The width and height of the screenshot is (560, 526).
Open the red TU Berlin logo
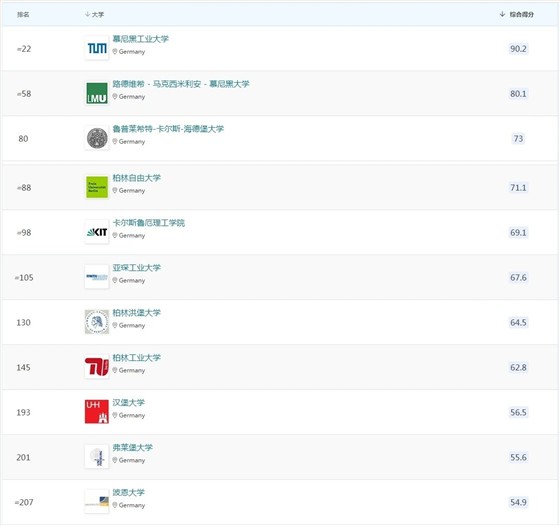click(97, 367)
